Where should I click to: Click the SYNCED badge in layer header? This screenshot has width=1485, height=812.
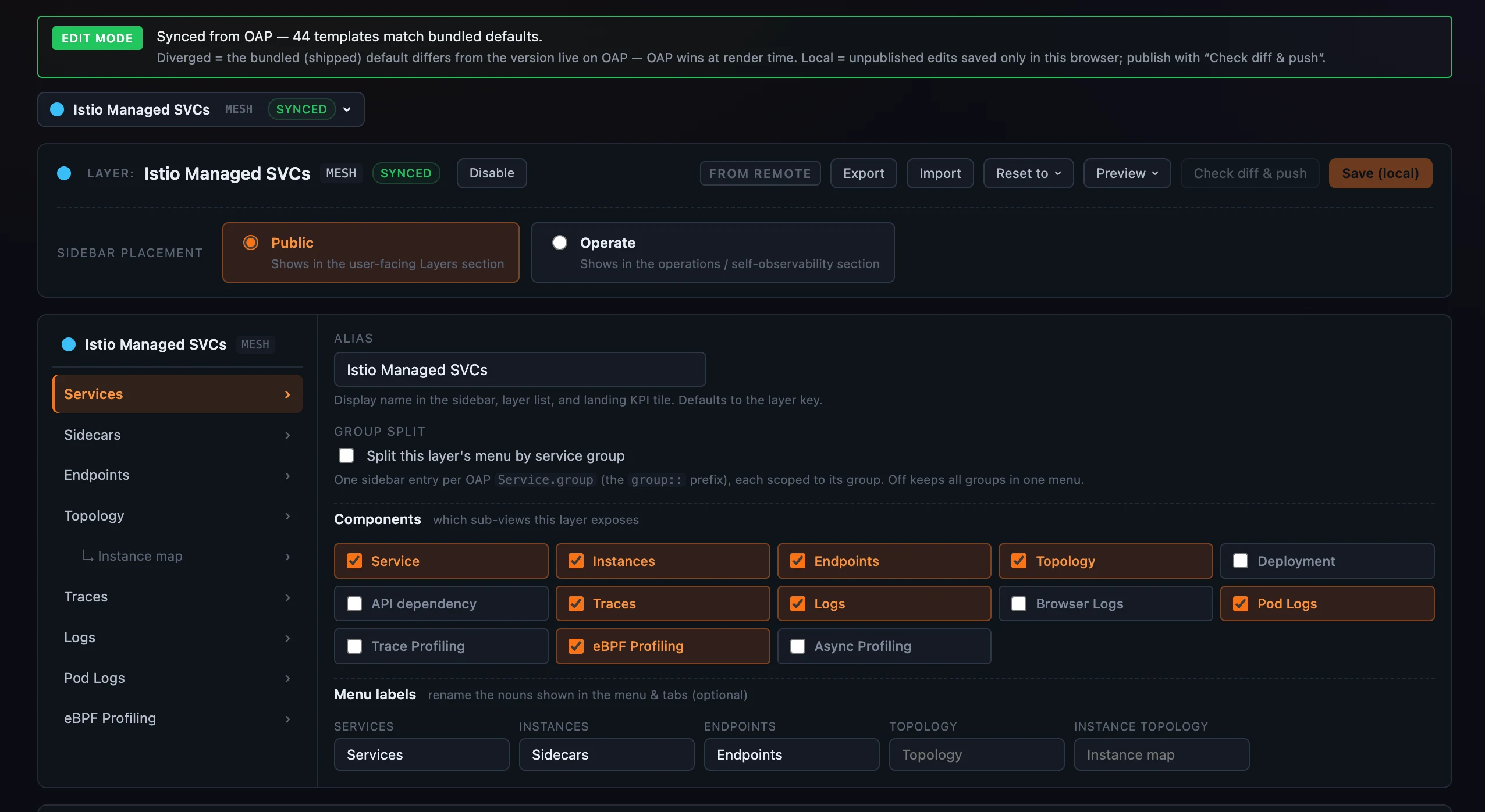(x=406, y=173)
